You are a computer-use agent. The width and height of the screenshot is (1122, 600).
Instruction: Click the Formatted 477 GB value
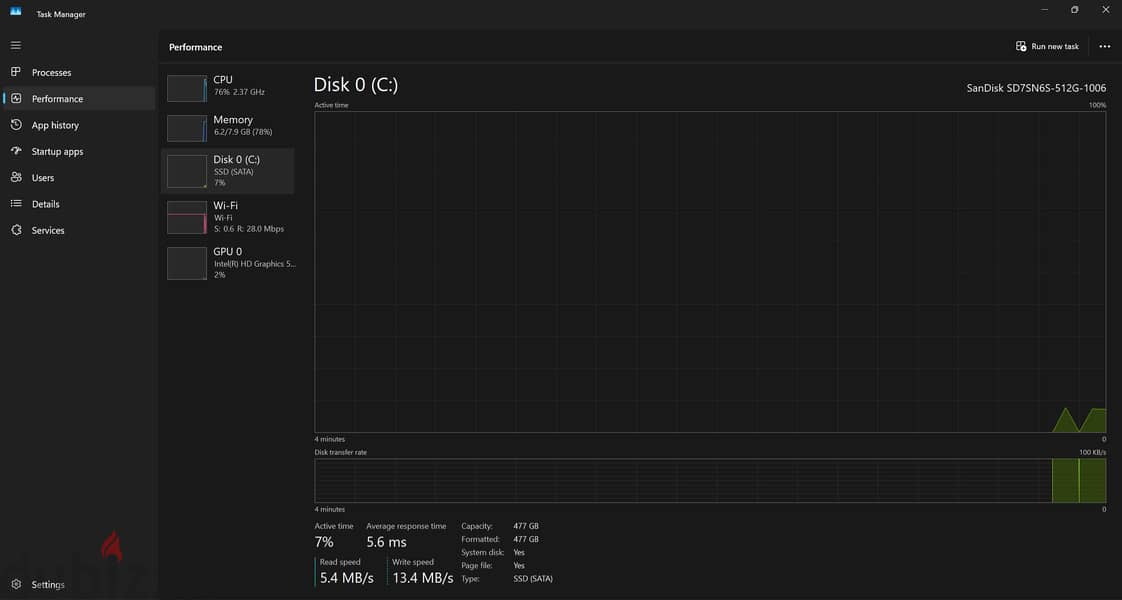(526, 539)
